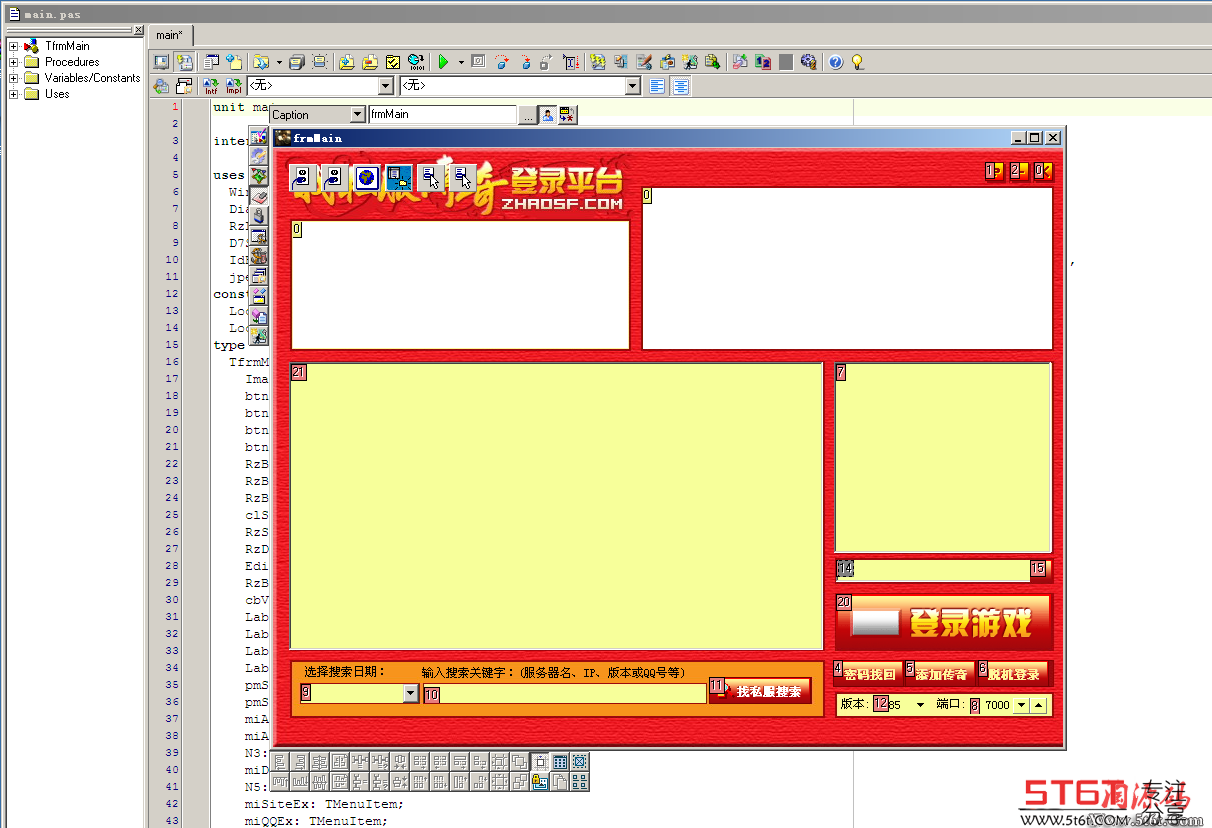Select the globe web component on the form

click(367, 178)
